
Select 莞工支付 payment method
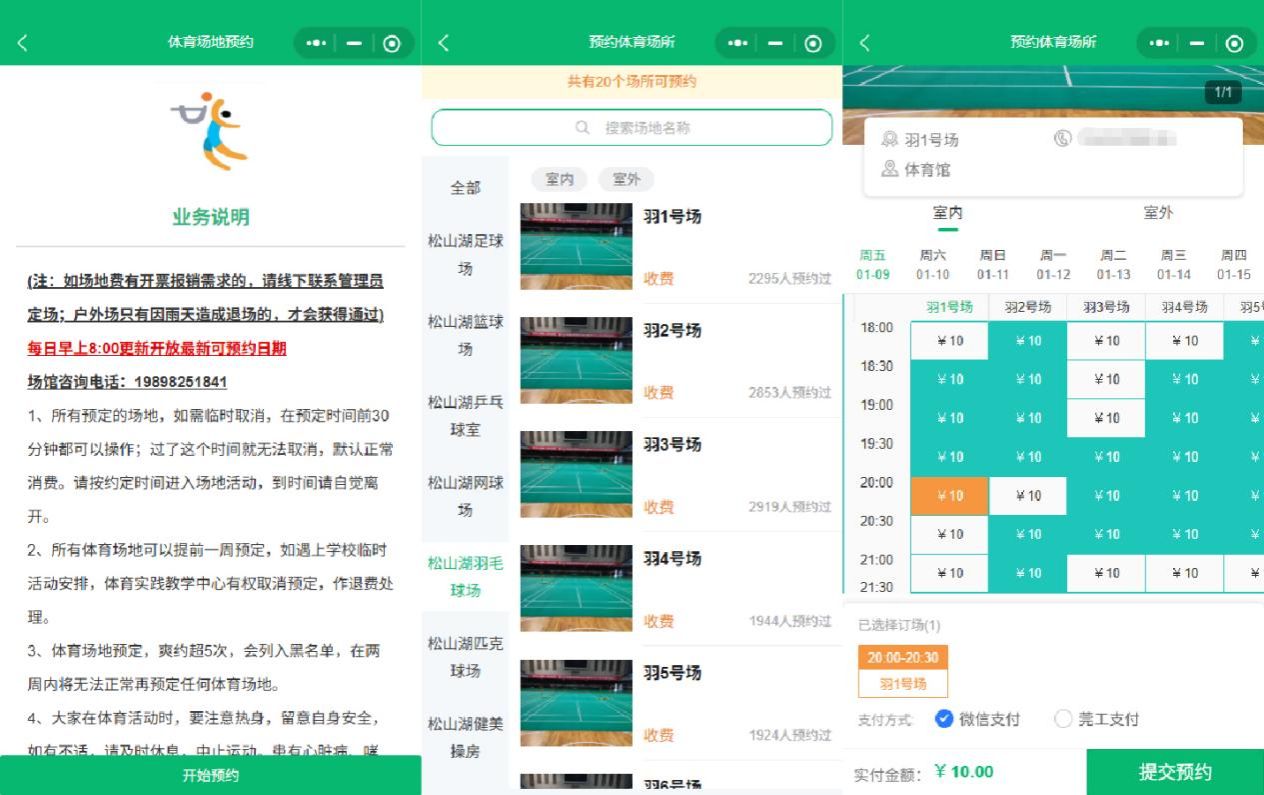[x=1097, y=719]
